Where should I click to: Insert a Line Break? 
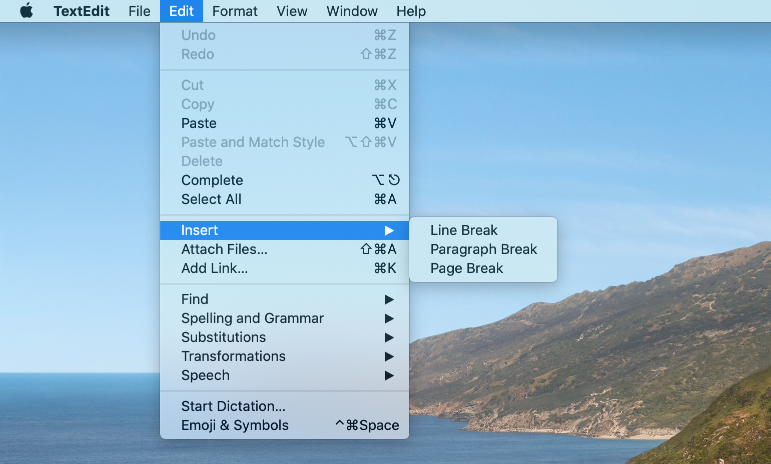[x=483, y=230]
